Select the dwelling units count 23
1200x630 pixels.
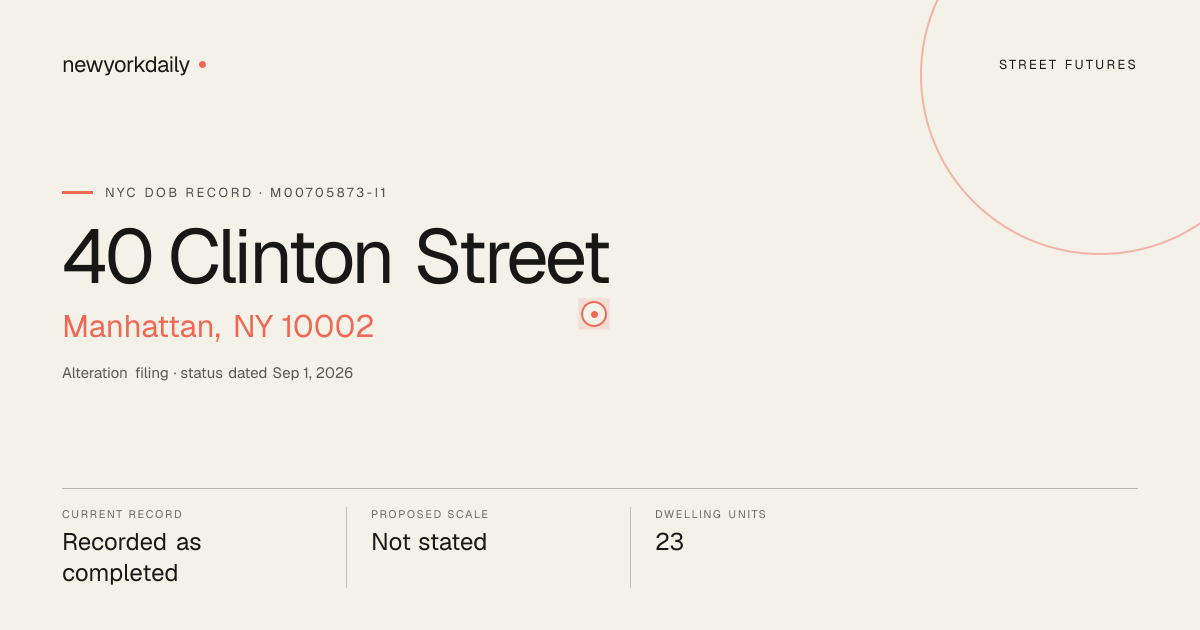(669, 542)
